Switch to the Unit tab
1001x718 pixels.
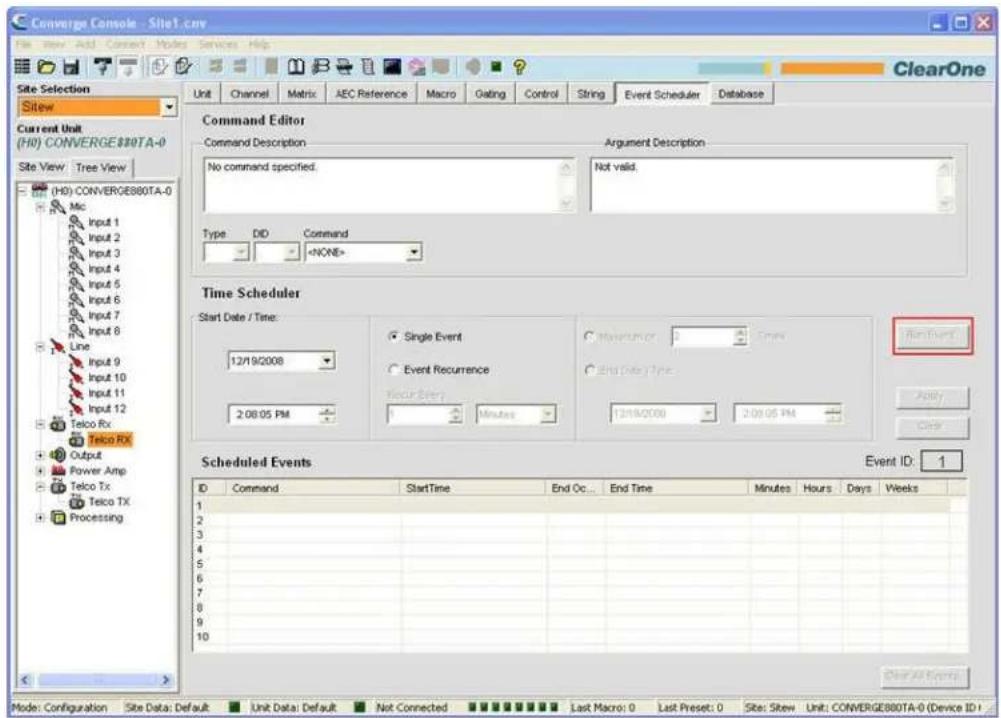coord(202,94)
